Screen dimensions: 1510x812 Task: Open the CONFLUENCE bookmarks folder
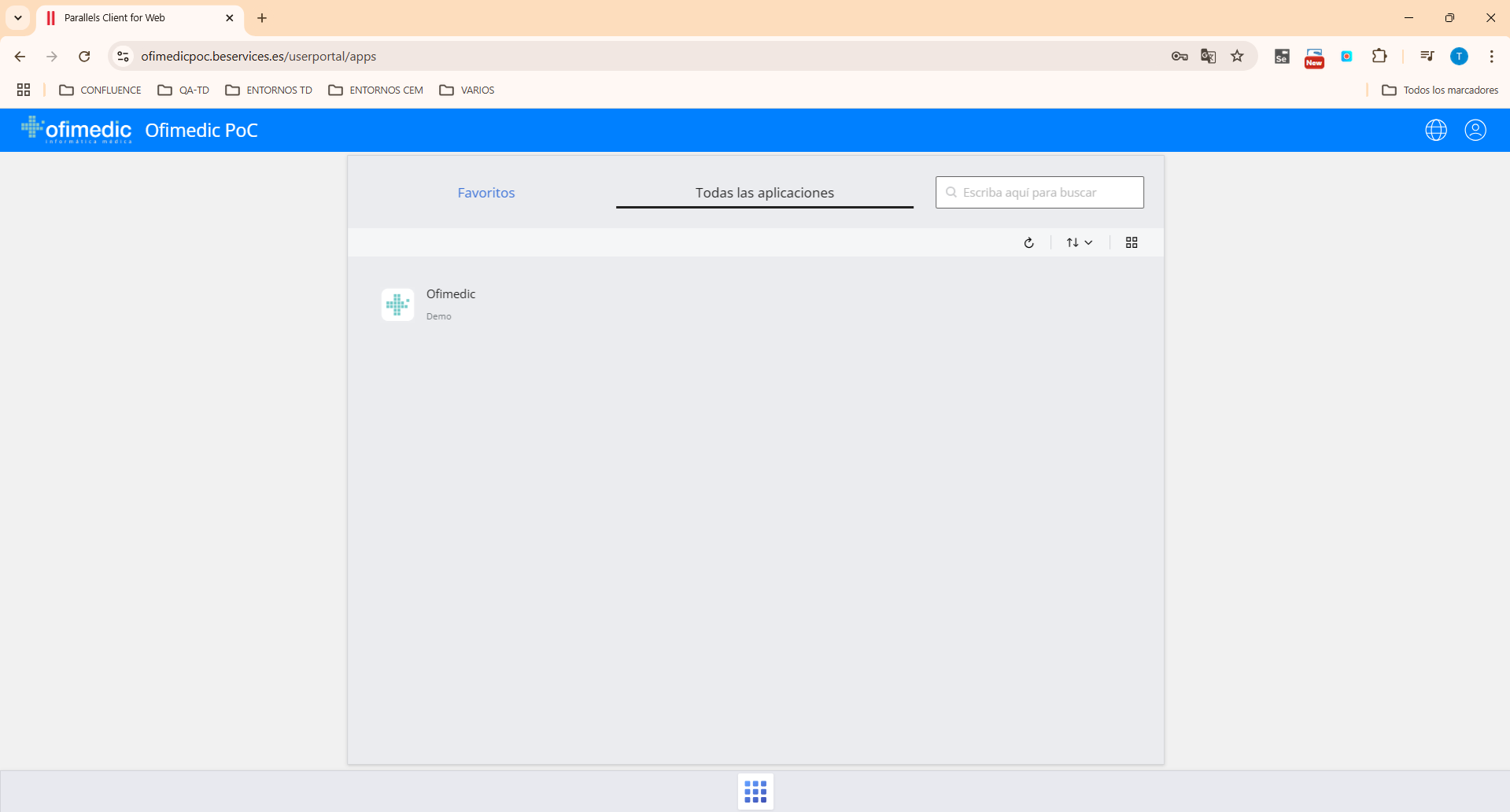coord(101,90)
